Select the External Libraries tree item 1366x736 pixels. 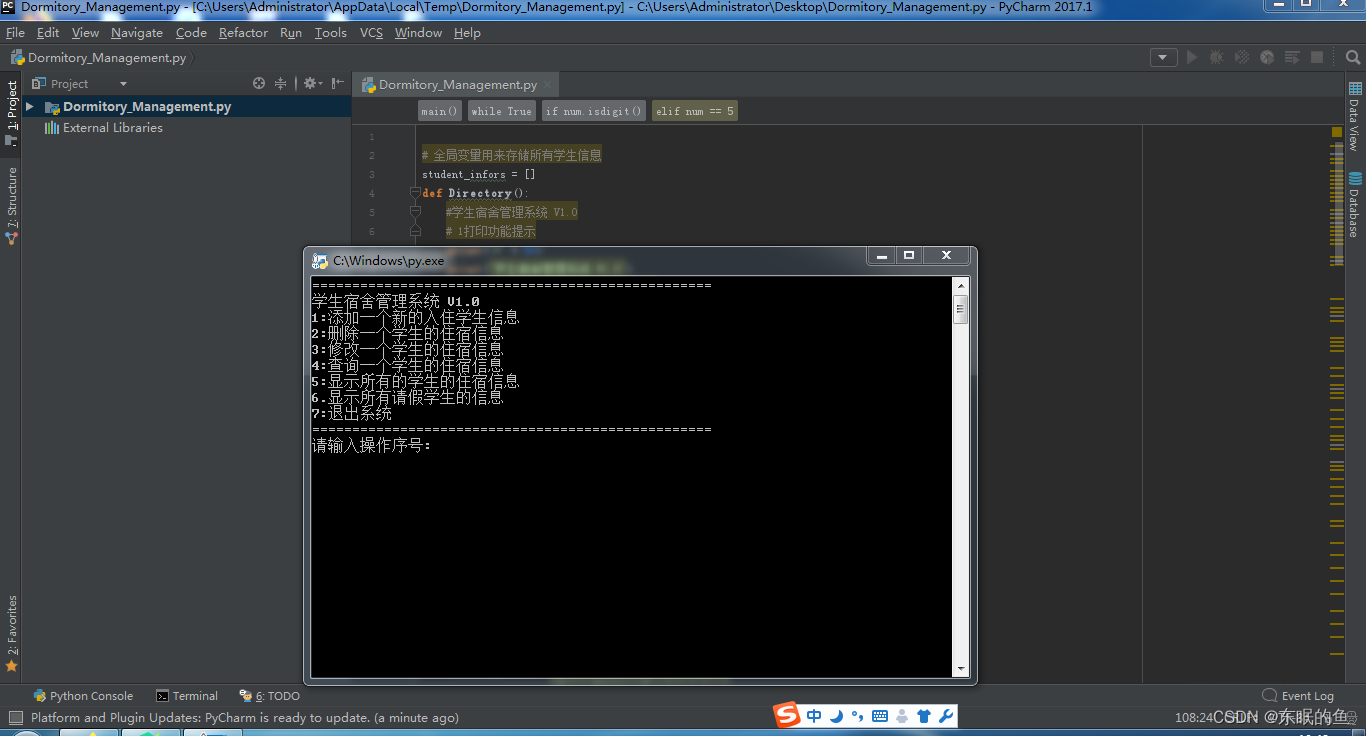coord(103,128)
